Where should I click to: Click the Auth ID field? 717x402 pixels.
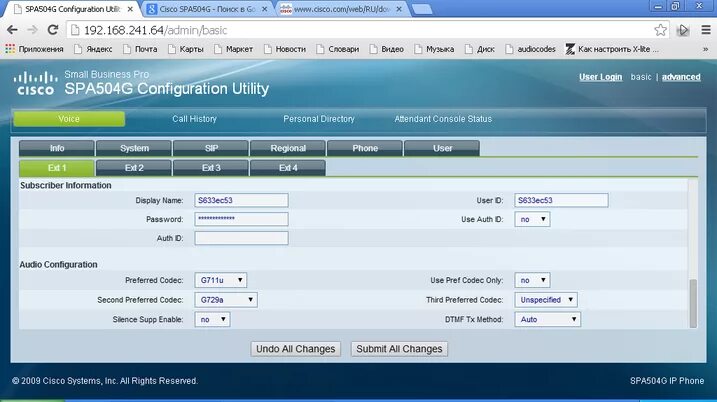(241, 238)
